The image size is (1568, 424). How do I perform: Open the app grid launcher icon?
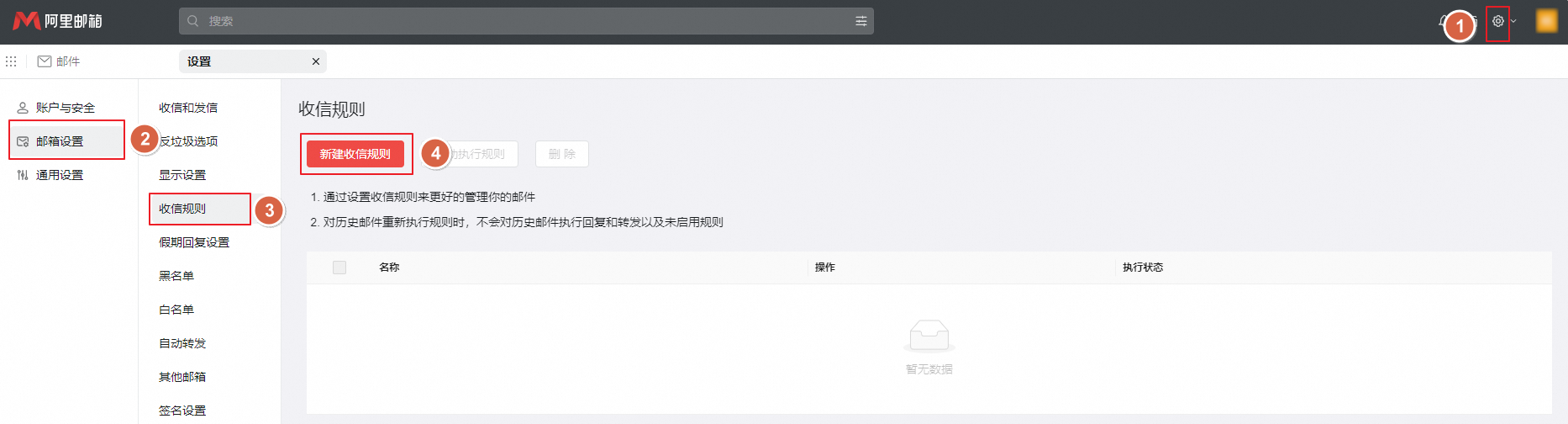[x=11, y=61]
